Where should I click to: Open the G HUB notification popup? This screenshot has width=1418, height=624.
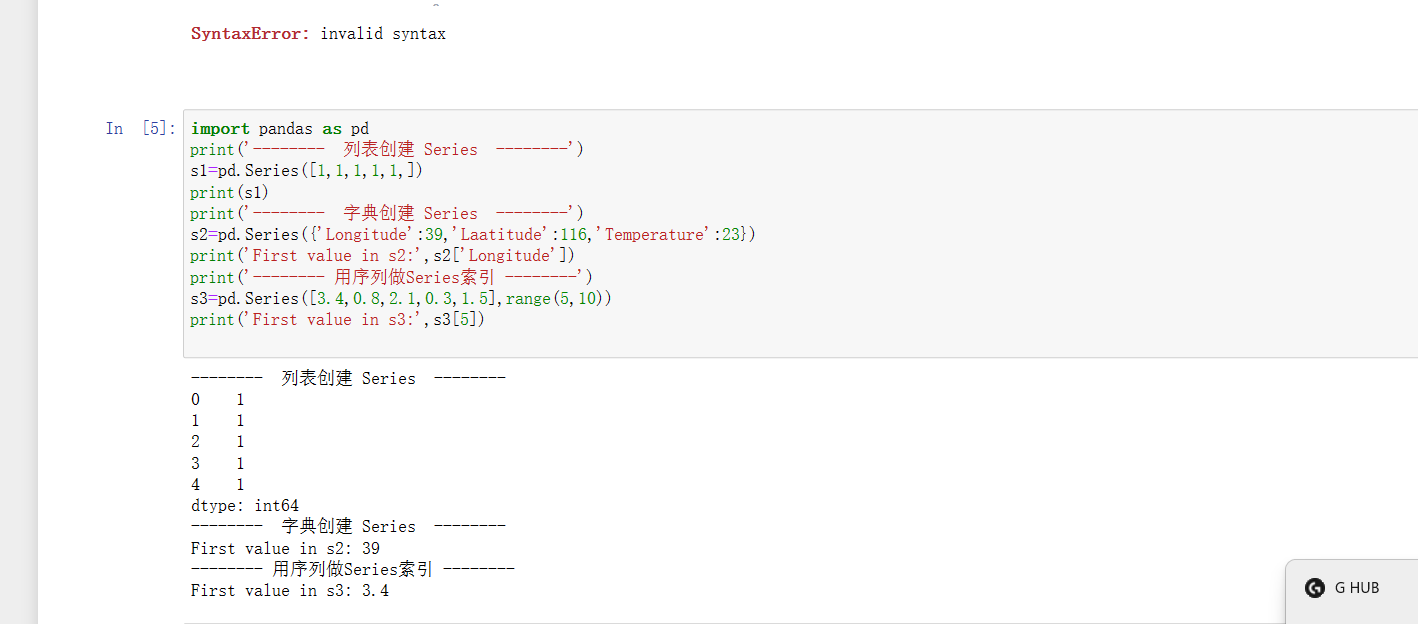pyautogui.click(x=1356, y=588)
